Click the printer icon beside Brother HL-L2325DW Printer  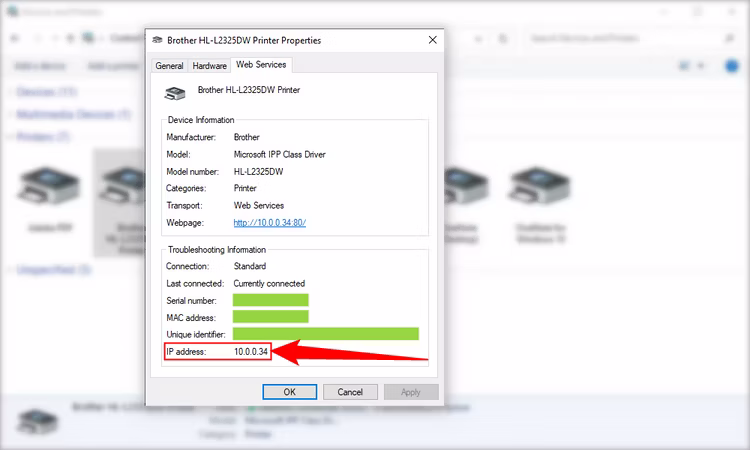click(x=175, y=93)
